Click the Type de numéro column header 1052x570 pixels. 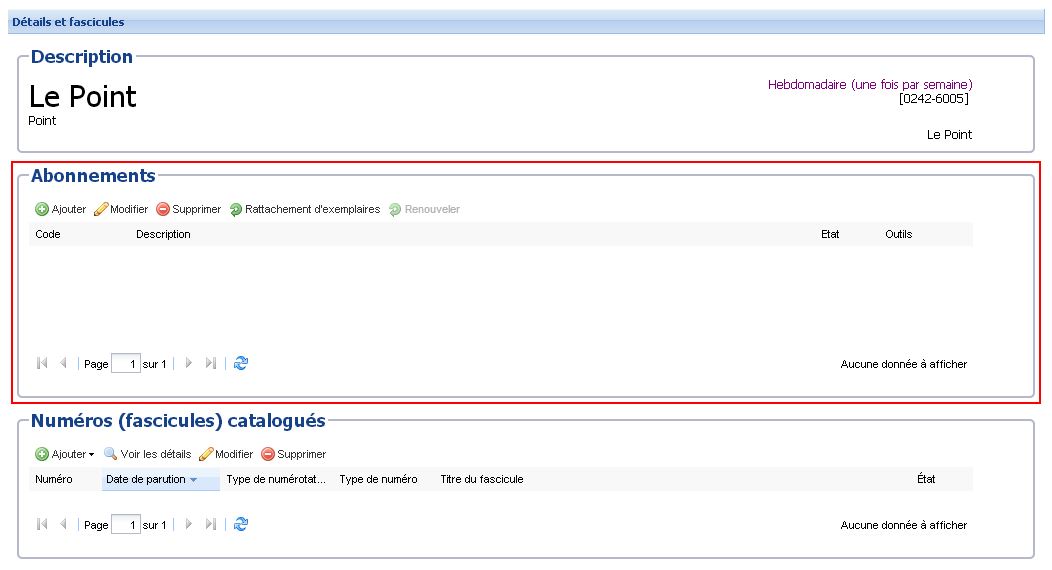[x=378, y=479]
